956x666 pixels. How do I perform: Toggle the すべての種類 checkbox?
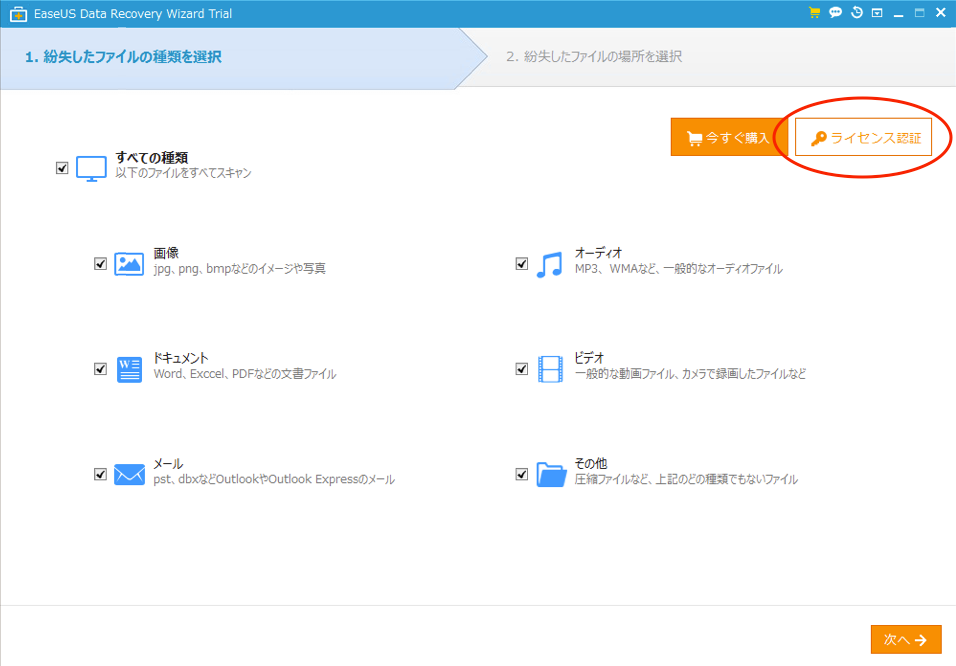[x=62, y=168]
